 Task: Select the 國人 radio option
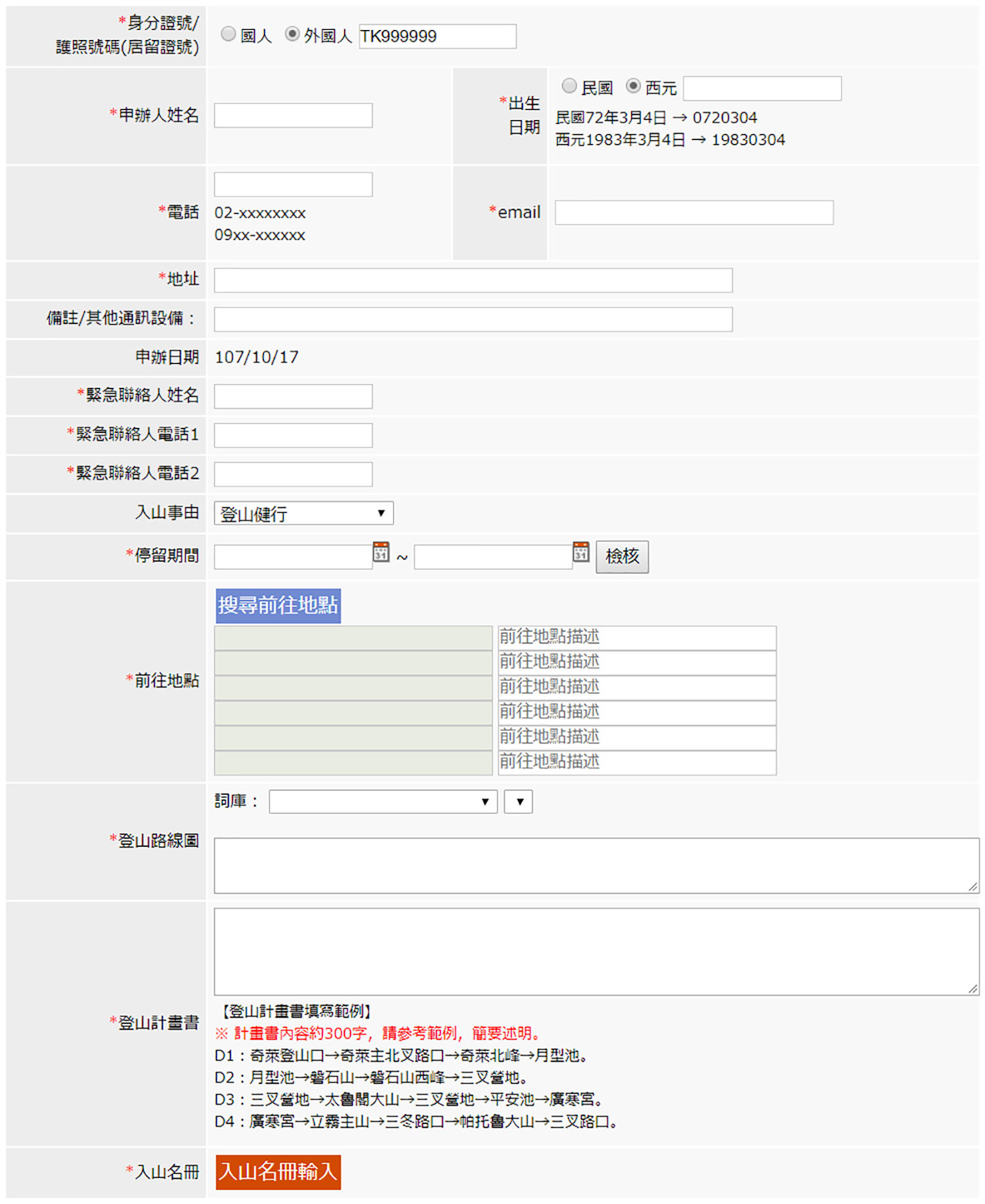pos(229,34)
